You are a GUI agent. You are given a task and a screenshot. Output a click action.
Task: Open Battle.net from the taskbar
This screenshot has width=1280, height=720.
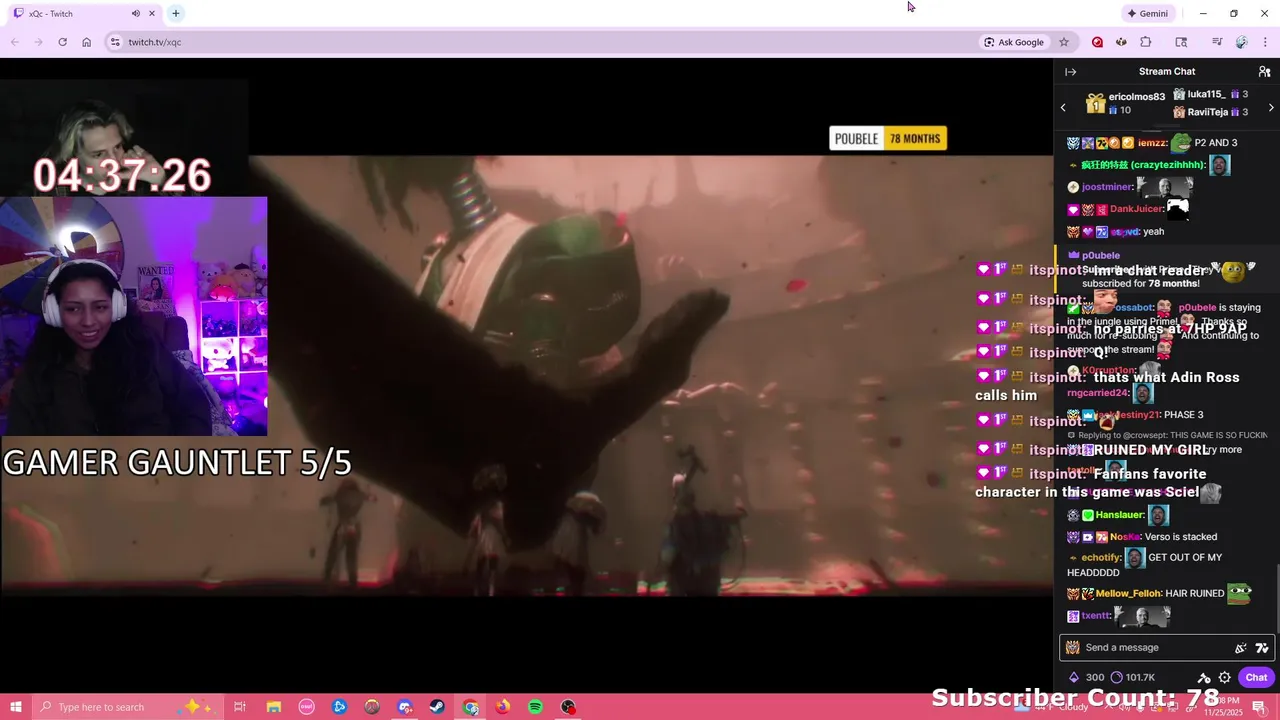[340, 707]
